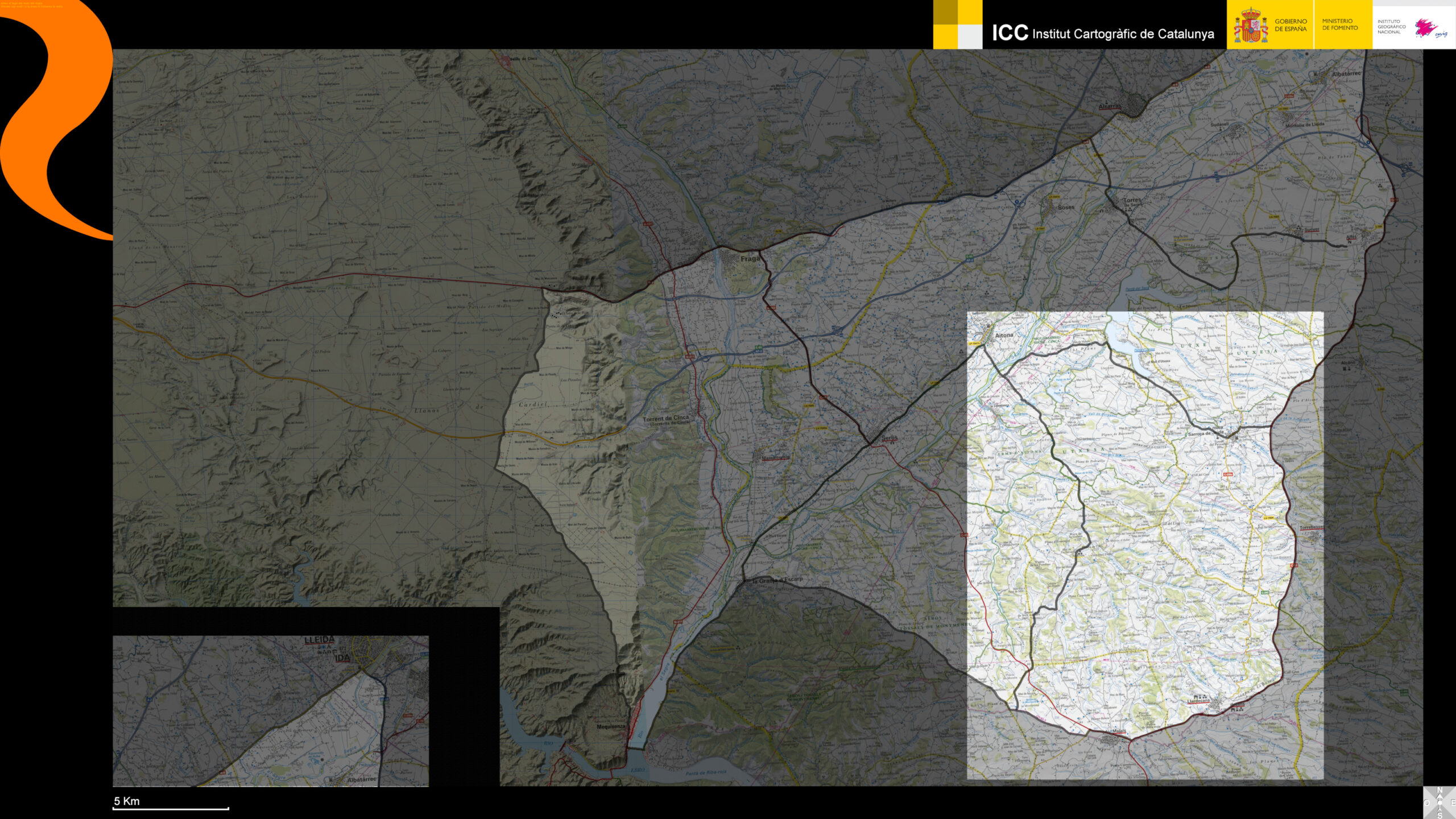
Task: Click the Ministerio de Fomento banner
Action: point(1339,24)
